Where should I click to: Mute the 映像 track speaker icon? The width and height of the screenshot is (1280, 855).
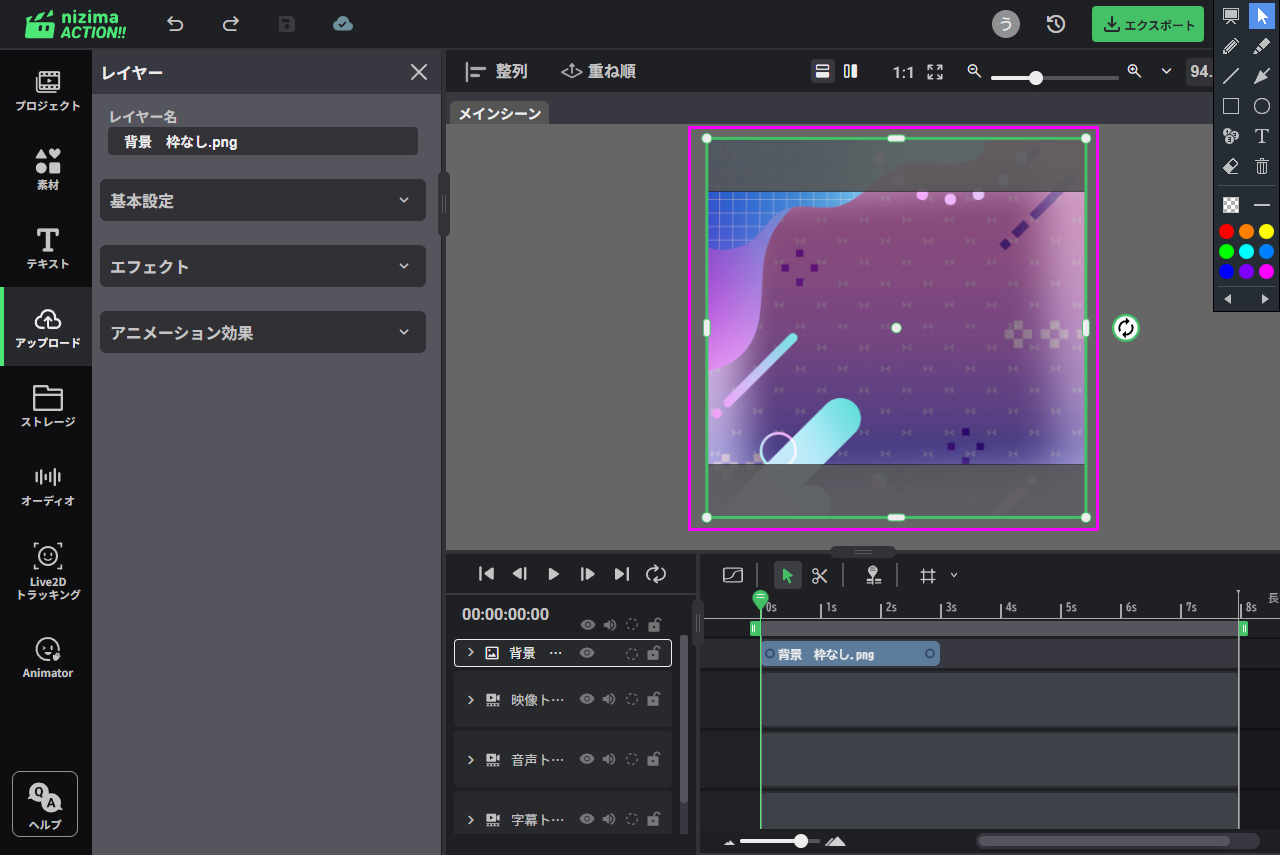coord(609,700)
